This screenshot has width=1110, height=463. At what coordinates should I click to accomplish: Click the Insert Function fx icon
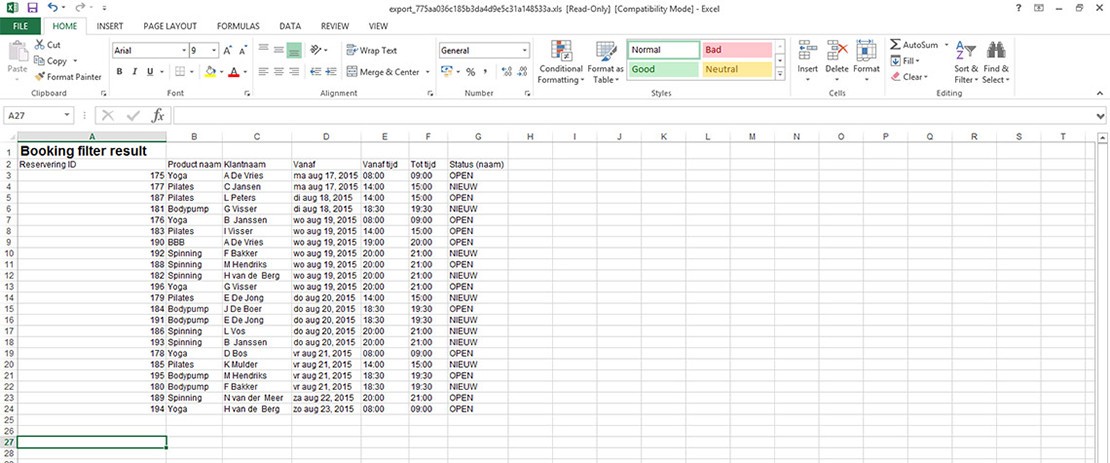click(x=157, y=116)
